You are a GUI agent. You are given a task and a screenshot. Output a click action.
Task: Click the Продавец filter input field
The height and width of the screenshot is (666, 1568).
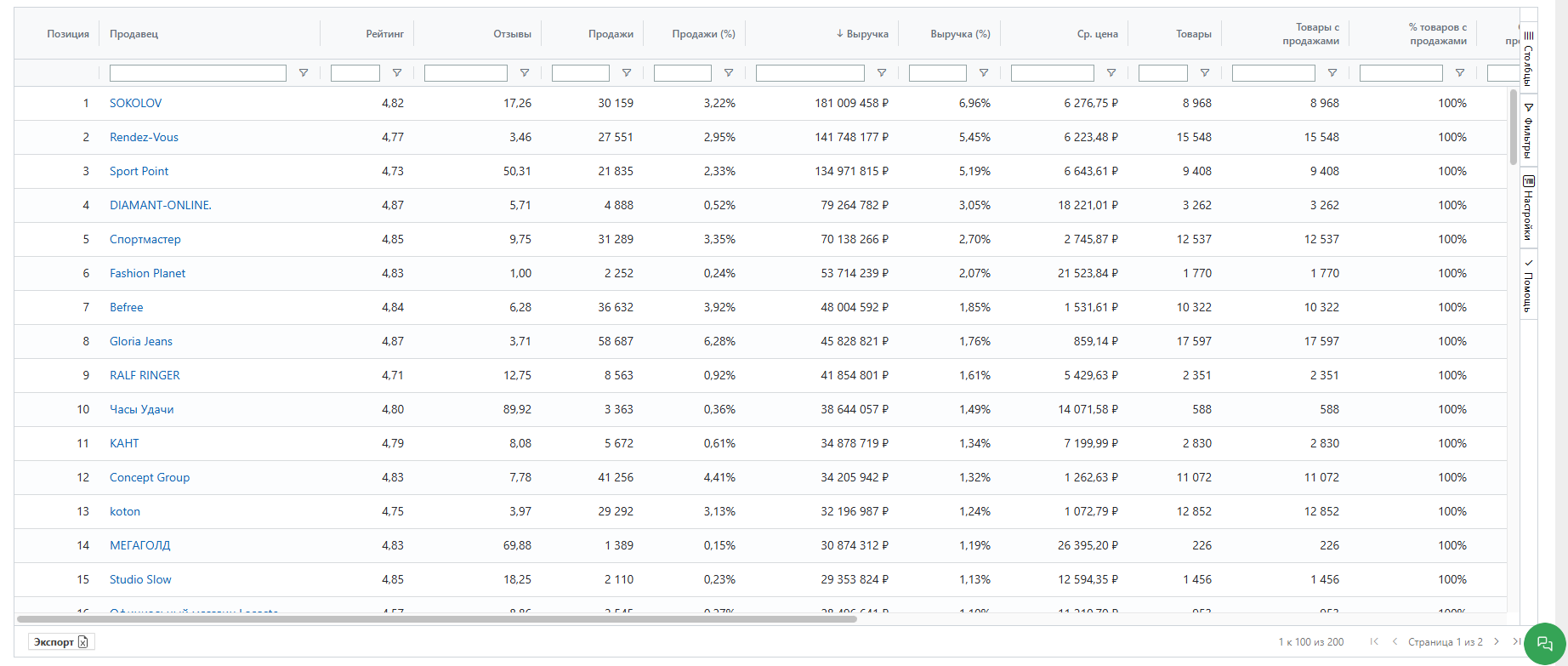click(x=198, y=73)
